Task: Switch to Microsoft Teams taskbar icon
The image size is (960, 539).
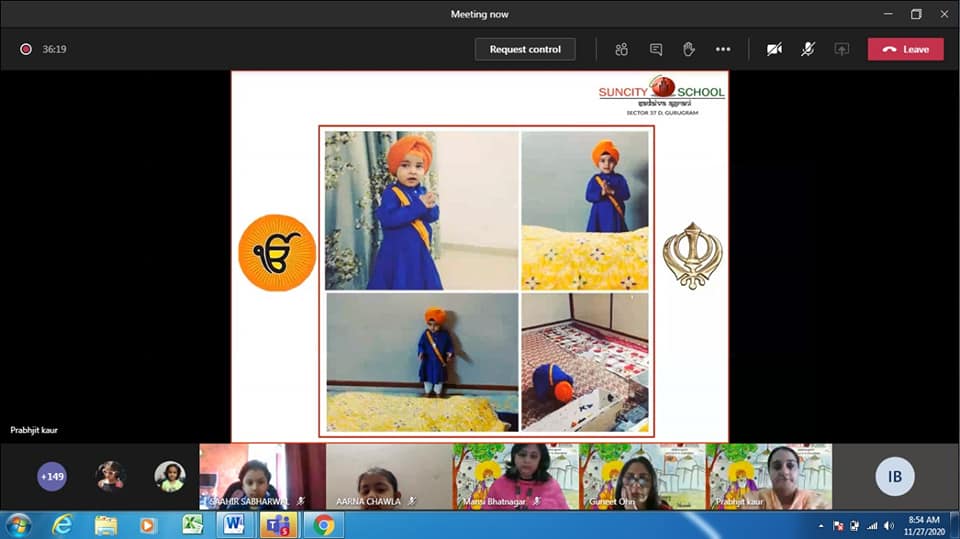Action: 278,525
